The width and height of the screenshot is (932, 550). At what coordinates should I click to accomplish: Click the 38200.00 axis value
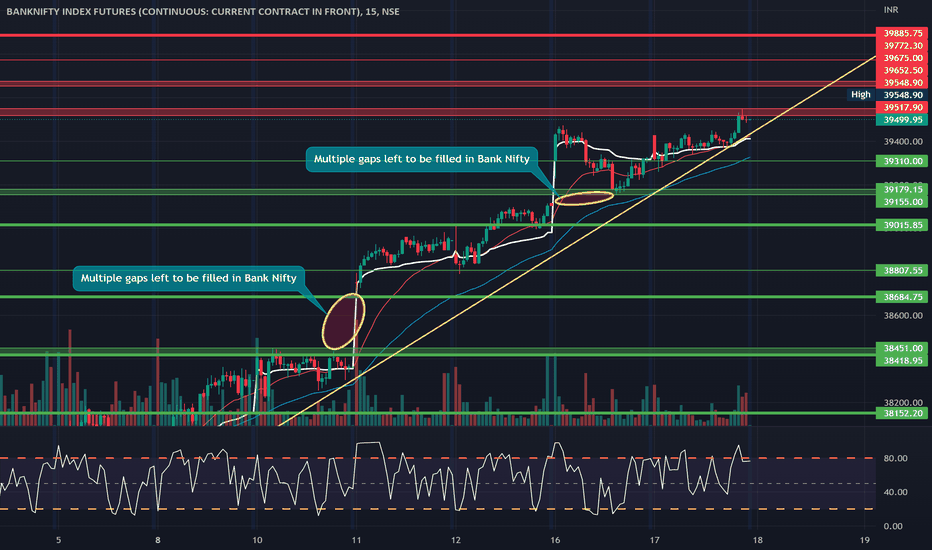point(903,403)
